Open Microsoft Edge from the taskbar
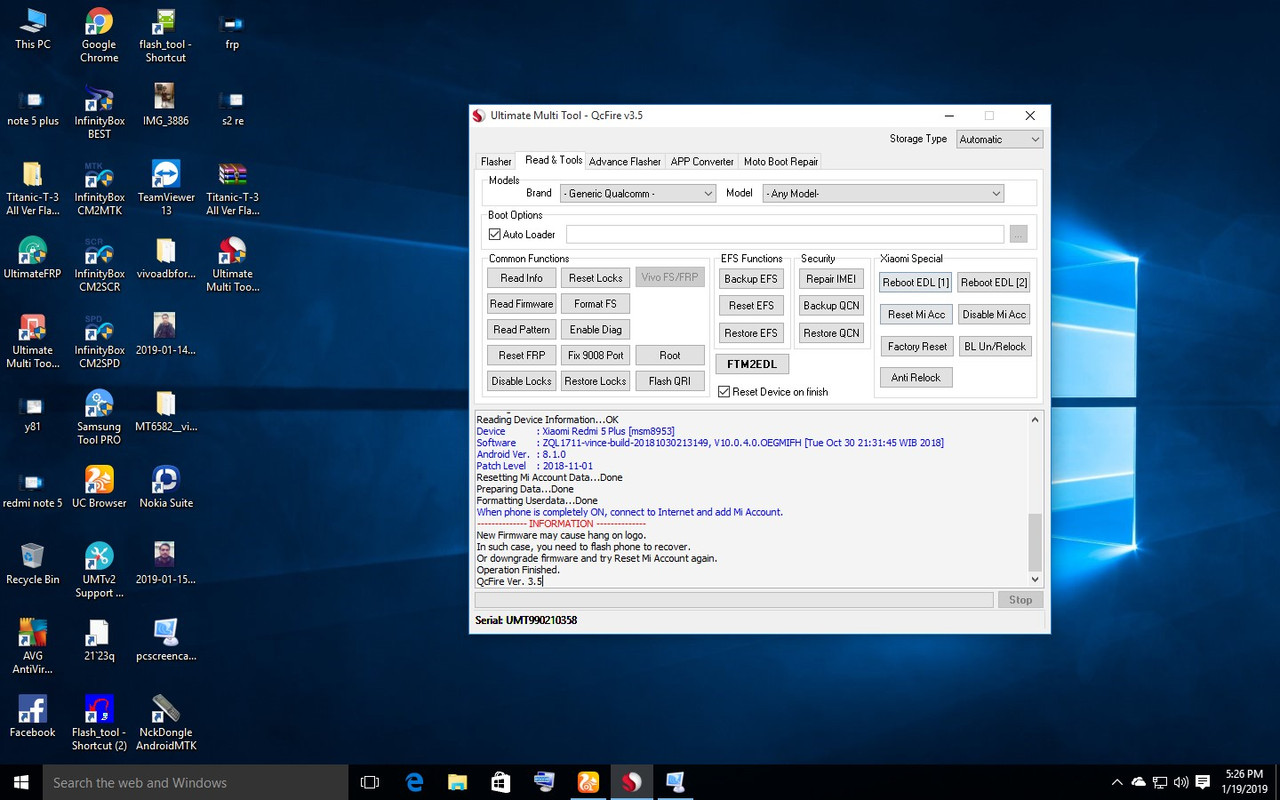The image size is (1280, 800). point(414,782)
